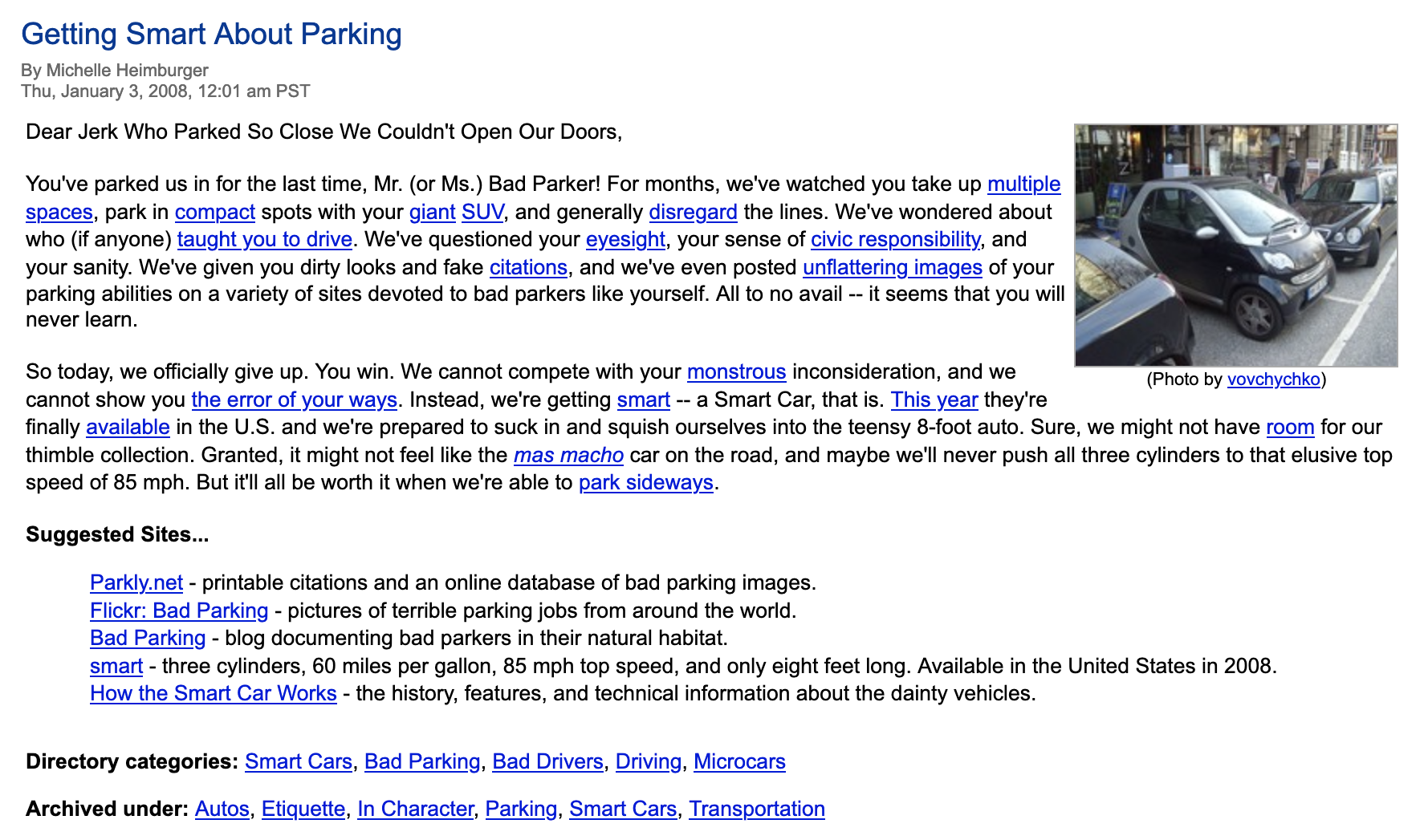Follow the 'taught you to drive' link
The width and height of the screenshot is (1424, 840).
click(x=264, y=239)
